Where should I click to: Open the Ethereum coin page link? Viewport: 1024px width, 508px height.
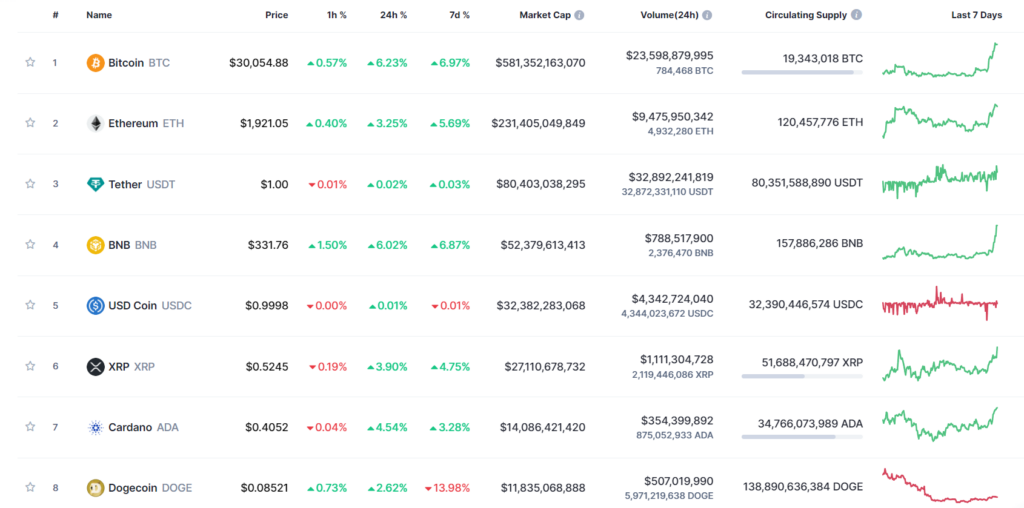tap(135, 123)
